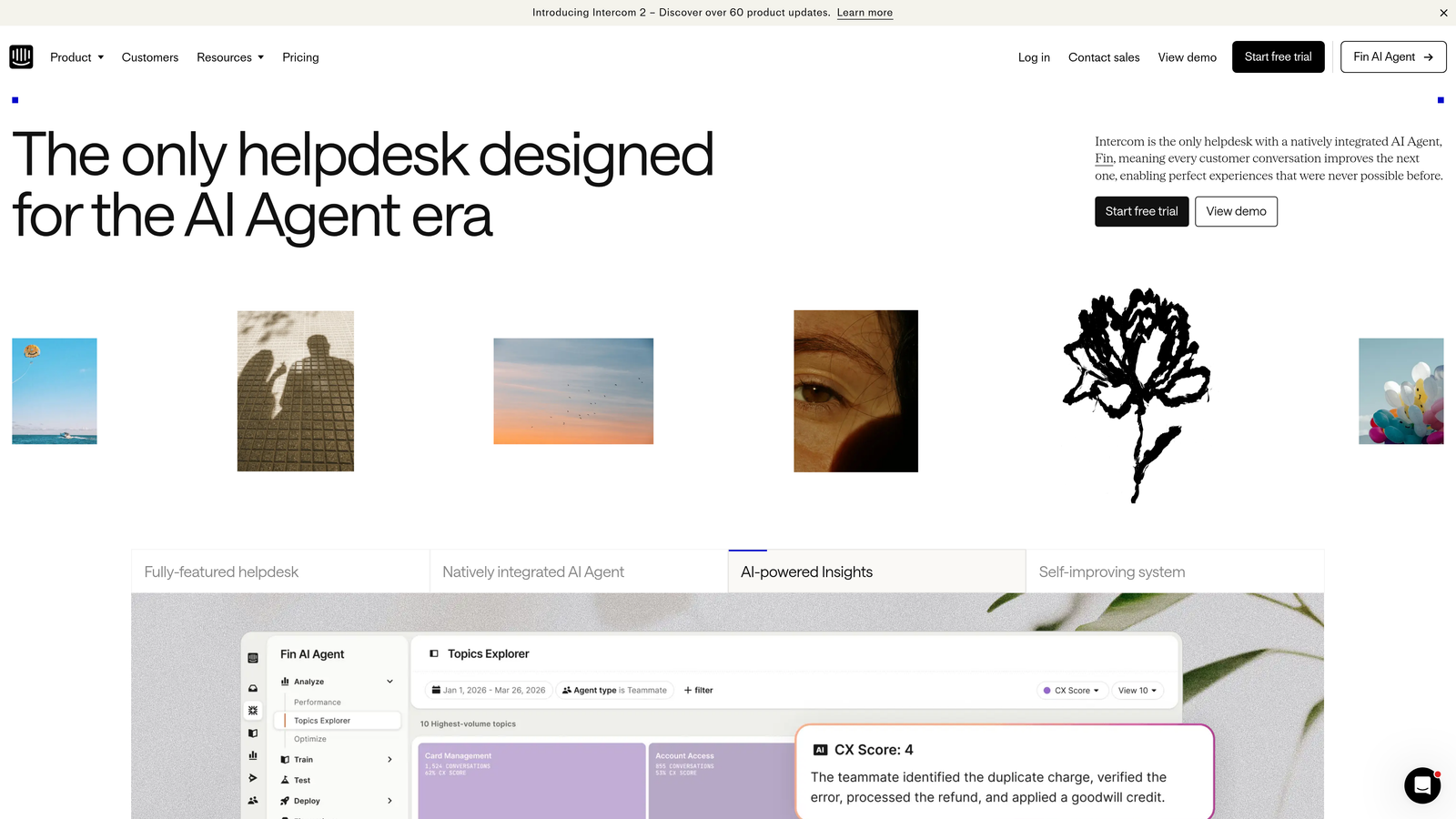Viewport: 1456px width, 819px height.
Task: Open the Resources dropdown menu
Action: click(x=230, y=57)
